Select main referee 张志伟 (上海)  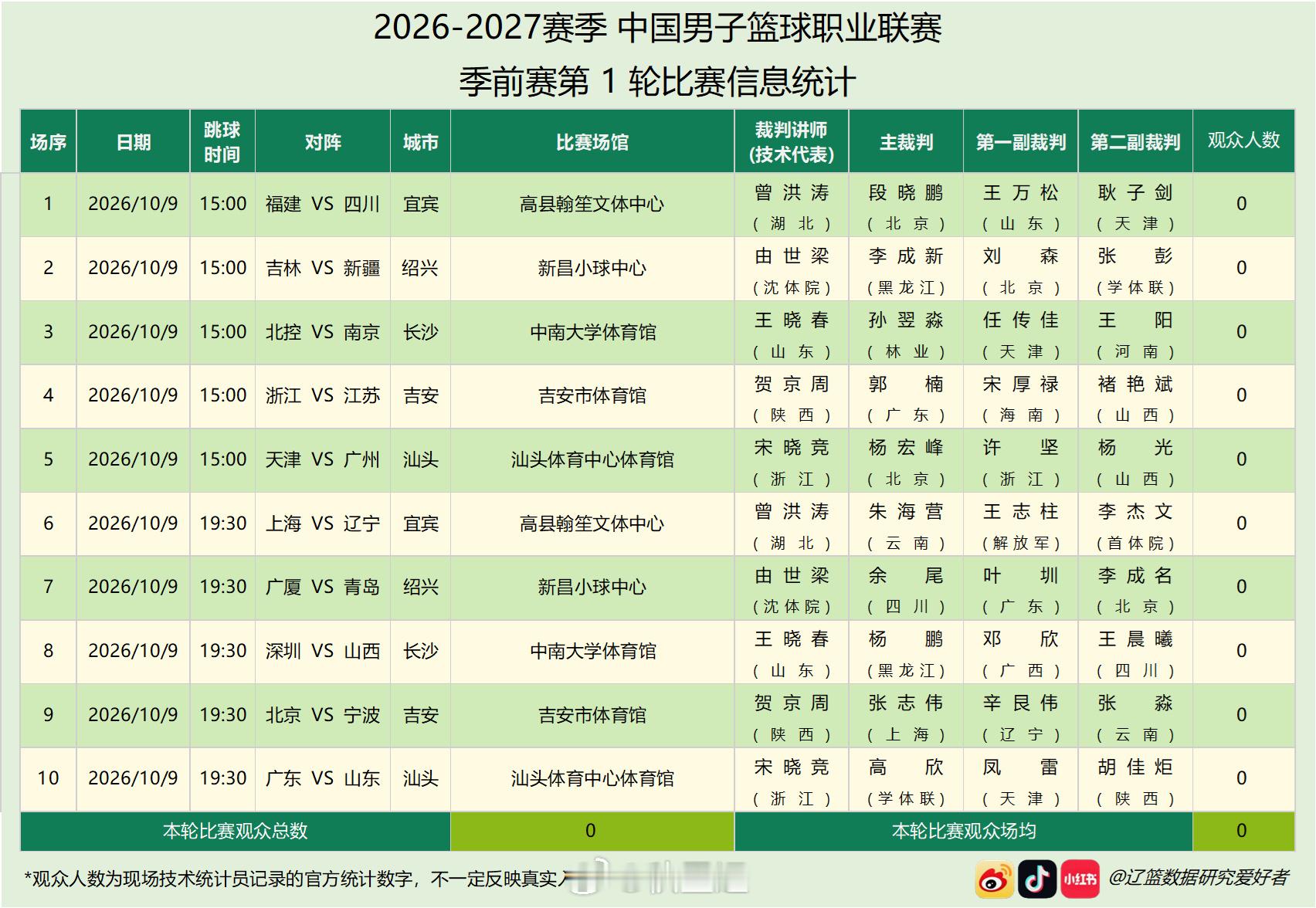(906, 715)
